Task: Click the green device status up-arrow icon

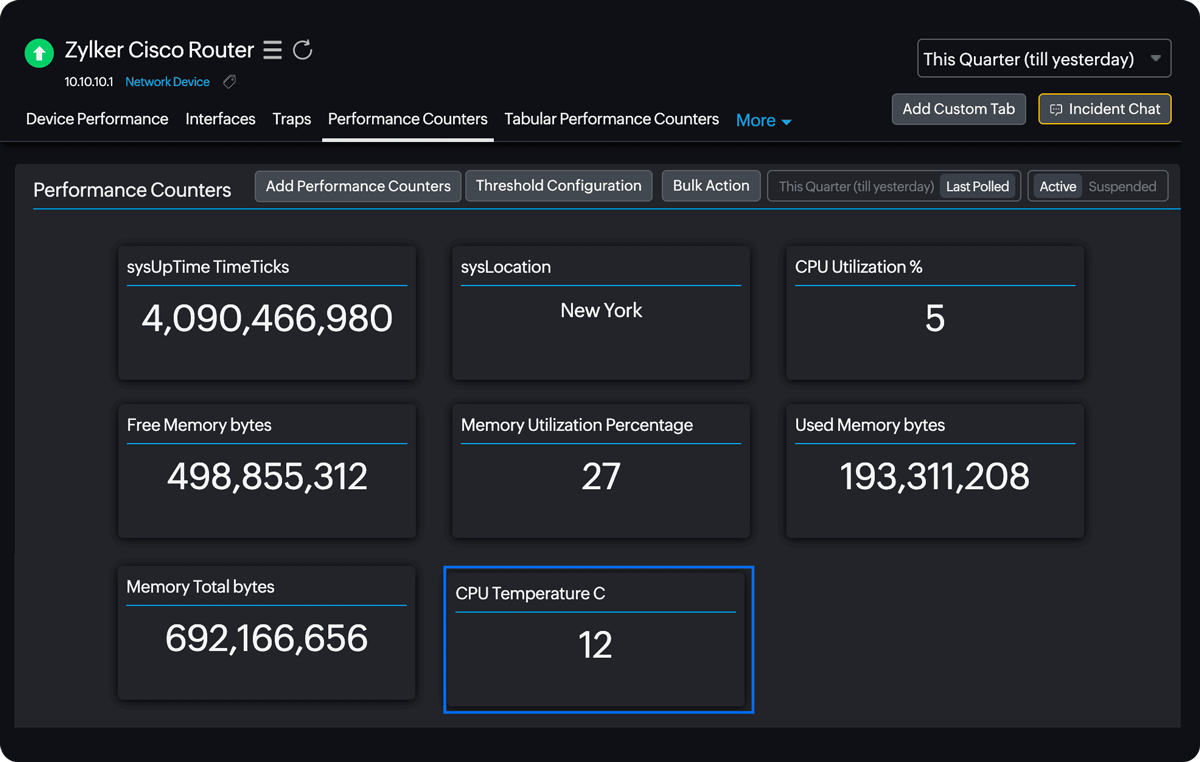Action: tap(39, 53)
